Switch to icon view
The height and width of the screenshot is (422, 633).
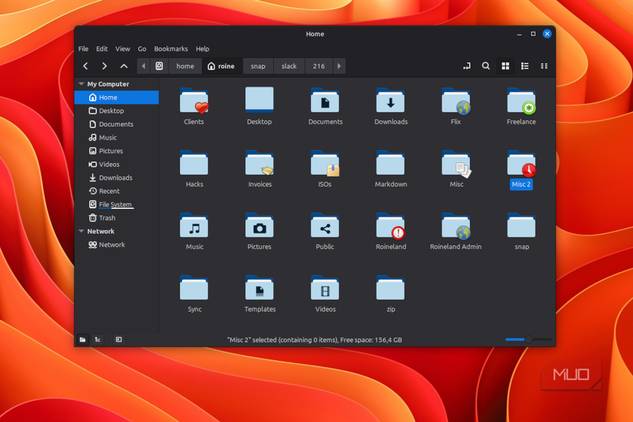click(505, 66)
